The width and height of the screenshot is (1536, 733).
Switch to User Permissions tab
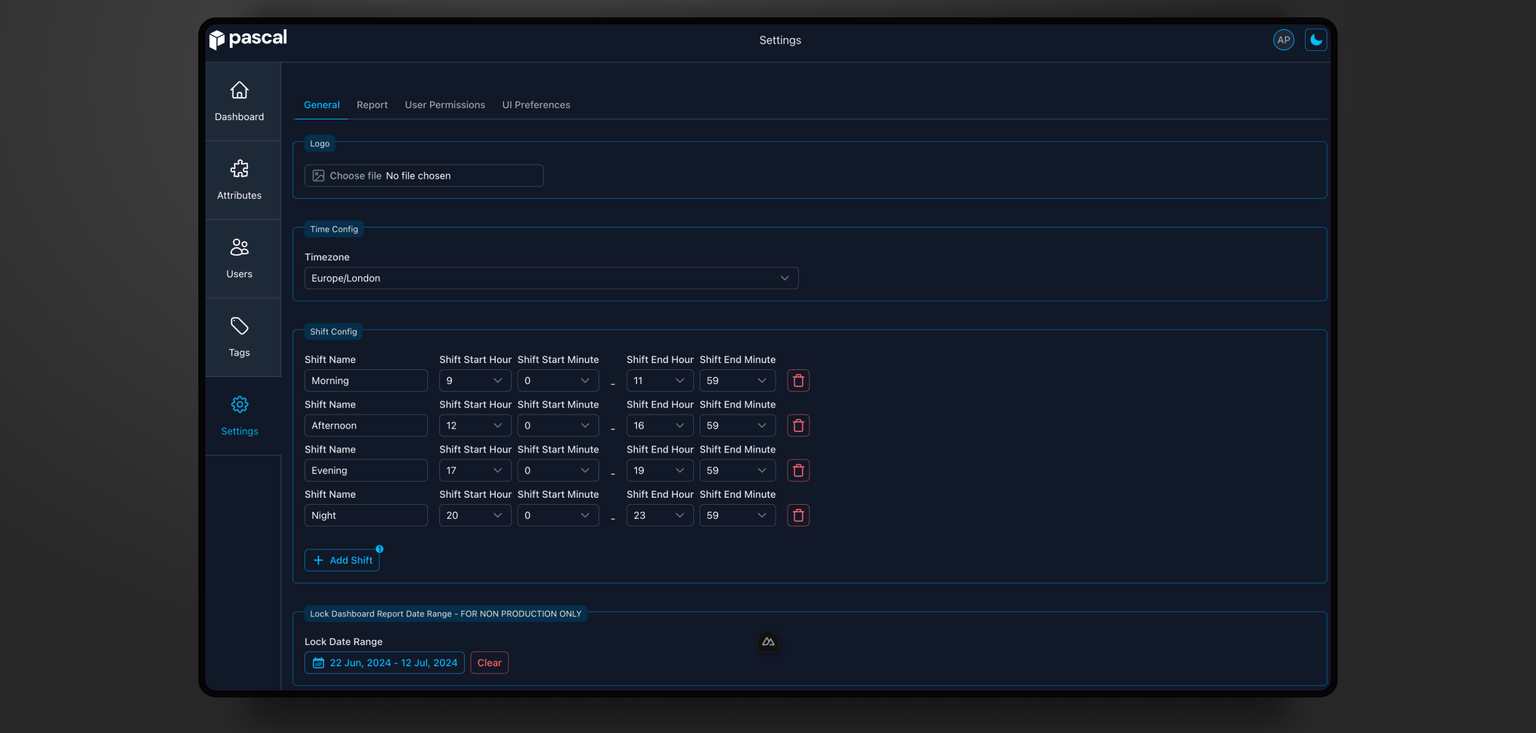pyautogui.click(x=445, y=105)
